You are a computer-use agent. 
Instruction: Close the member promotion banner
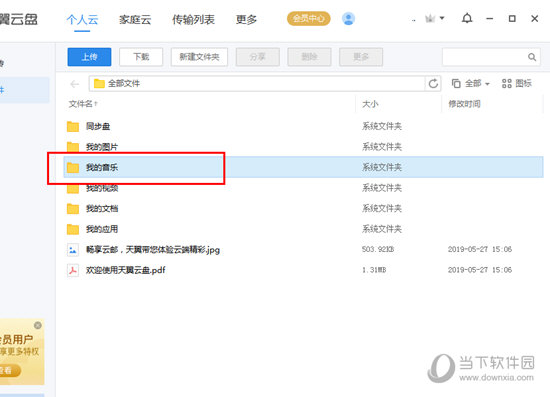tap(38, 325)
